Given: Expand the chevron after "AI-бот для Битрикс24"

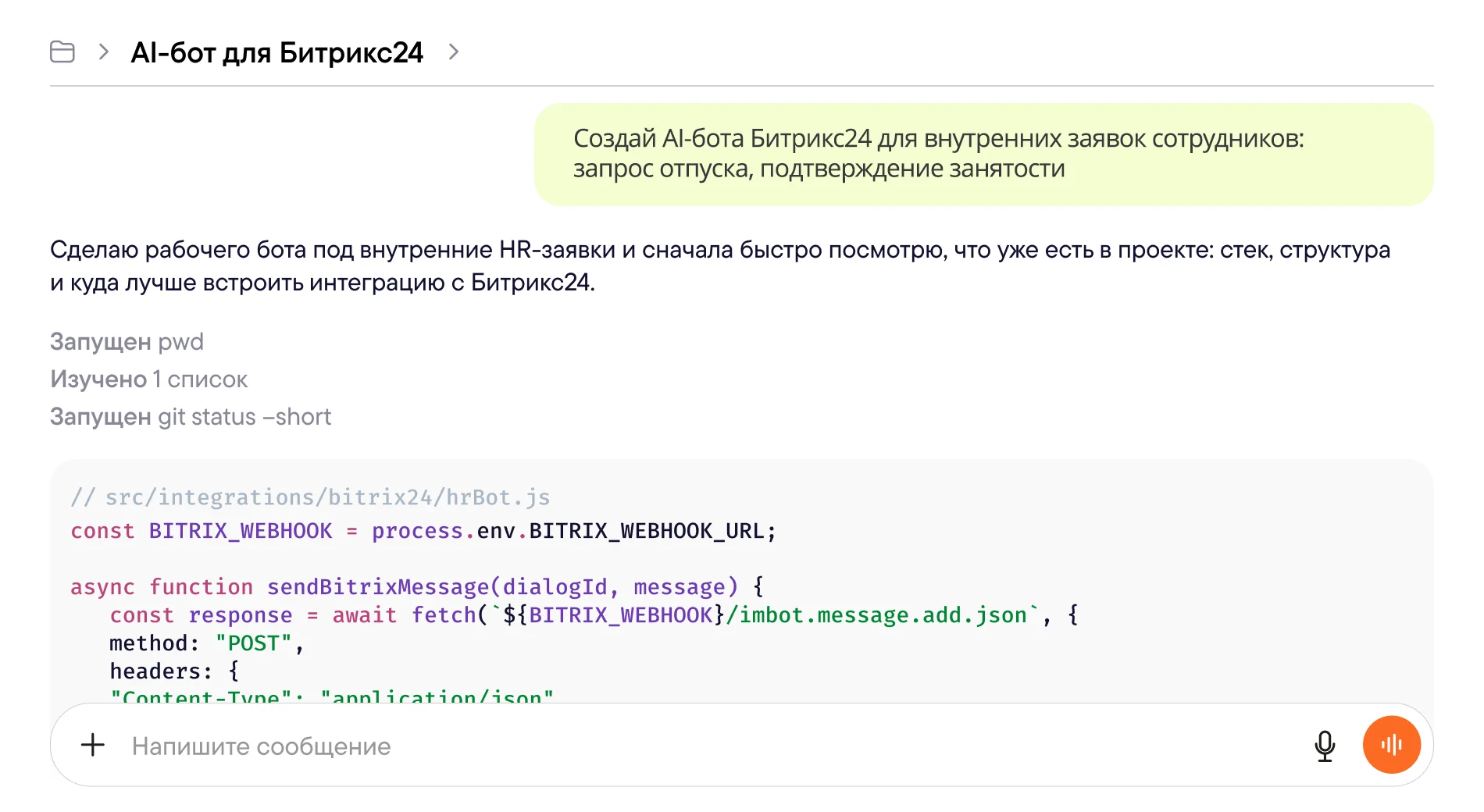Looking at the screenshot, I should 454,52.
